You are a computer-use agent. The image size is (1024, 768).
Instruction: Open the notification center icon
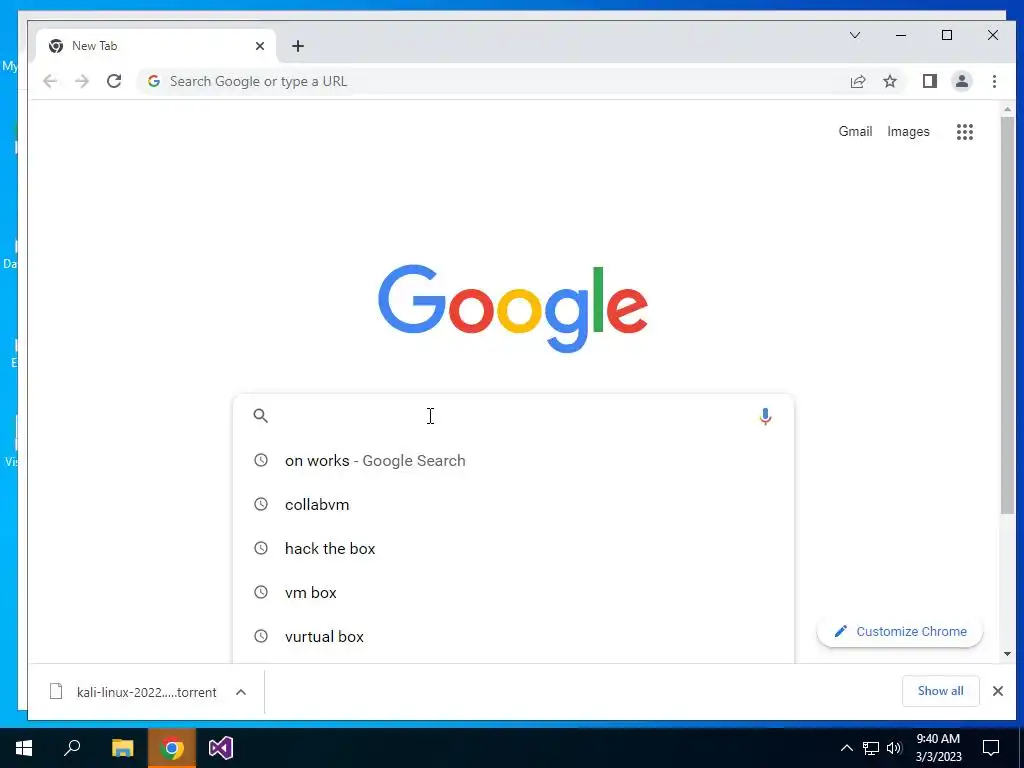pos(991,748)
